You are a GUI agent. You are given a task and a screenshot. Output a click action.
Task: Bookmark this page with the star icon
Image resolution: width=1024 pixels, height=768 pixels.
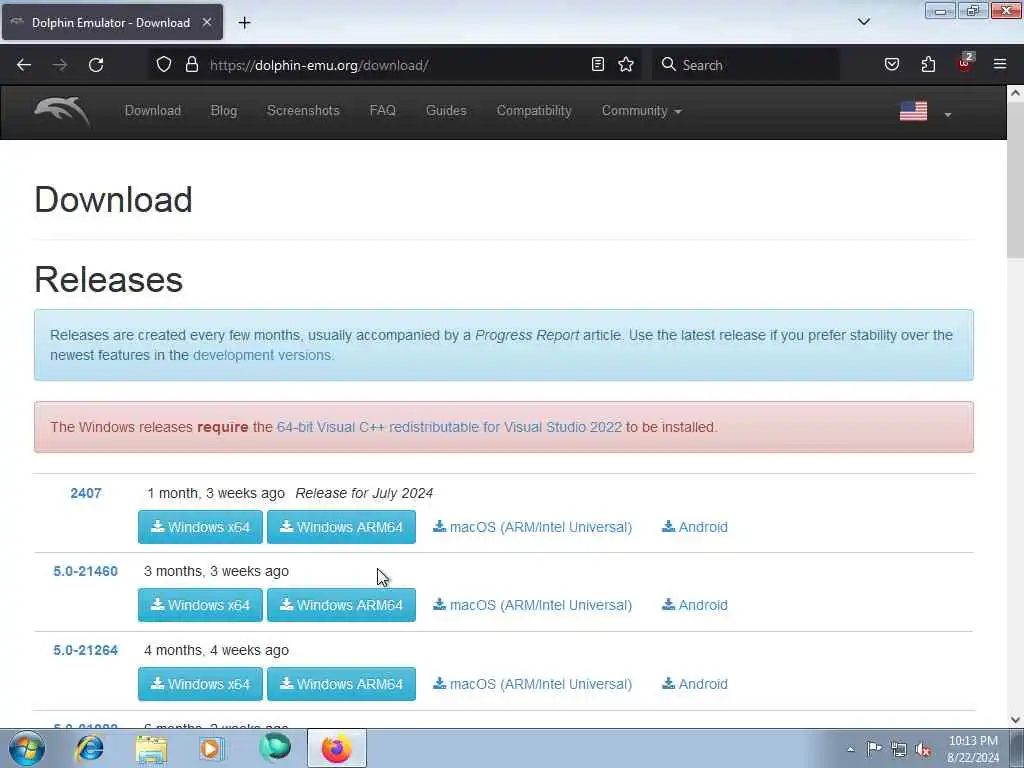pyautogui.click(x=626, y=64)
